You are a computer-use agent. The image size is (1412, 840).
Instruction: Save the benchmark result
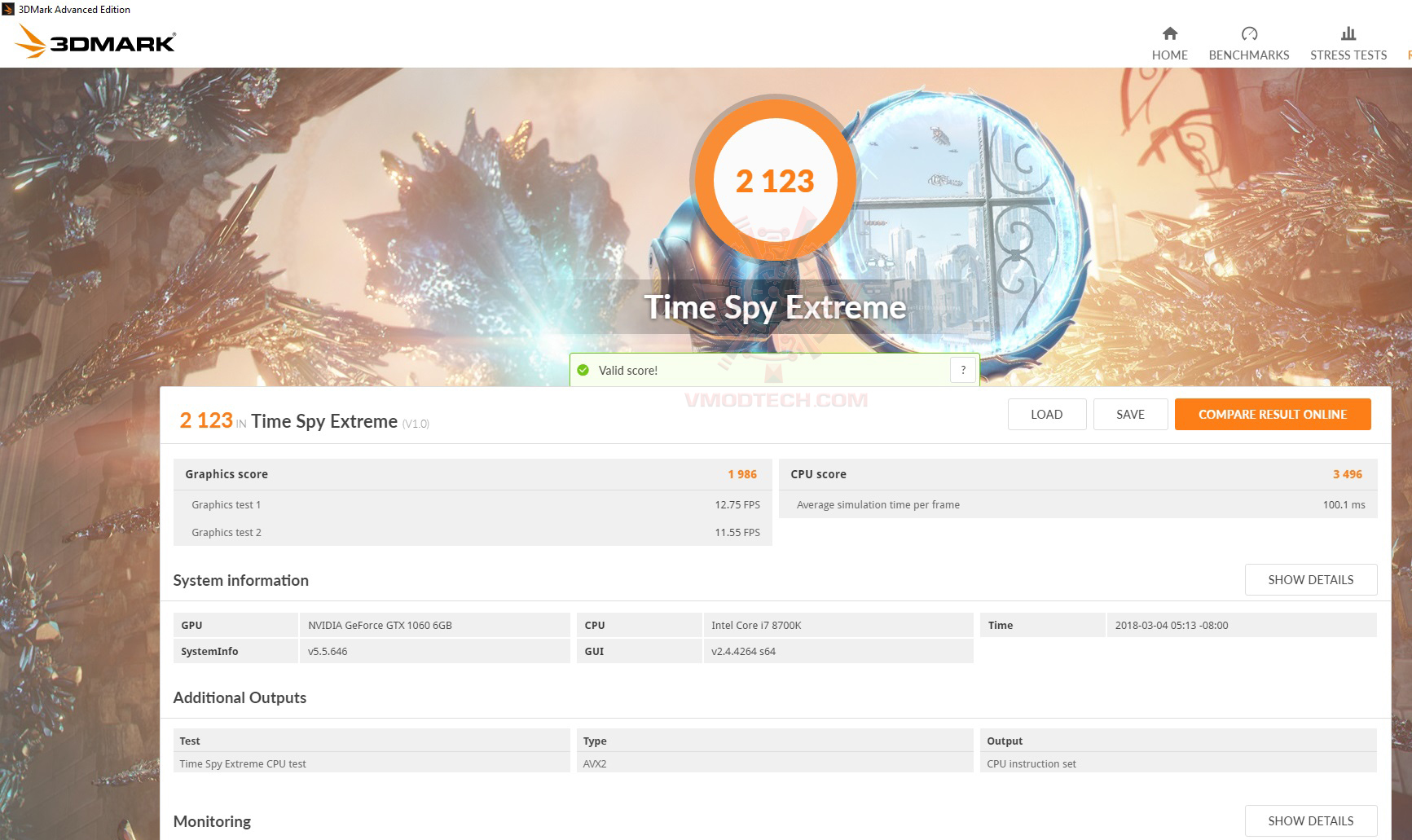pyautogui.click(x=1130, y=414)
